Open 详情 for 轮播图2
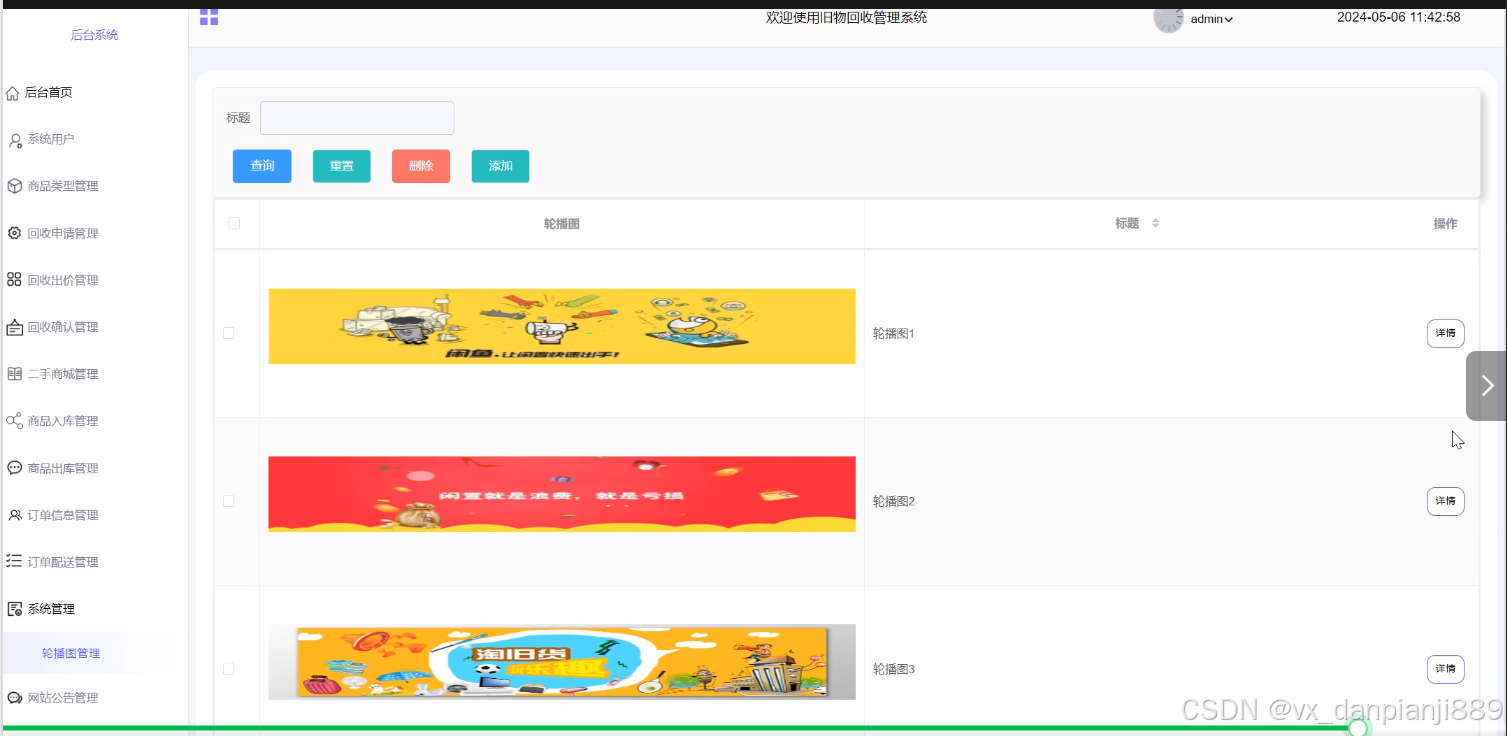This screenshot has height=736, width=1507. click(1445, 501)
